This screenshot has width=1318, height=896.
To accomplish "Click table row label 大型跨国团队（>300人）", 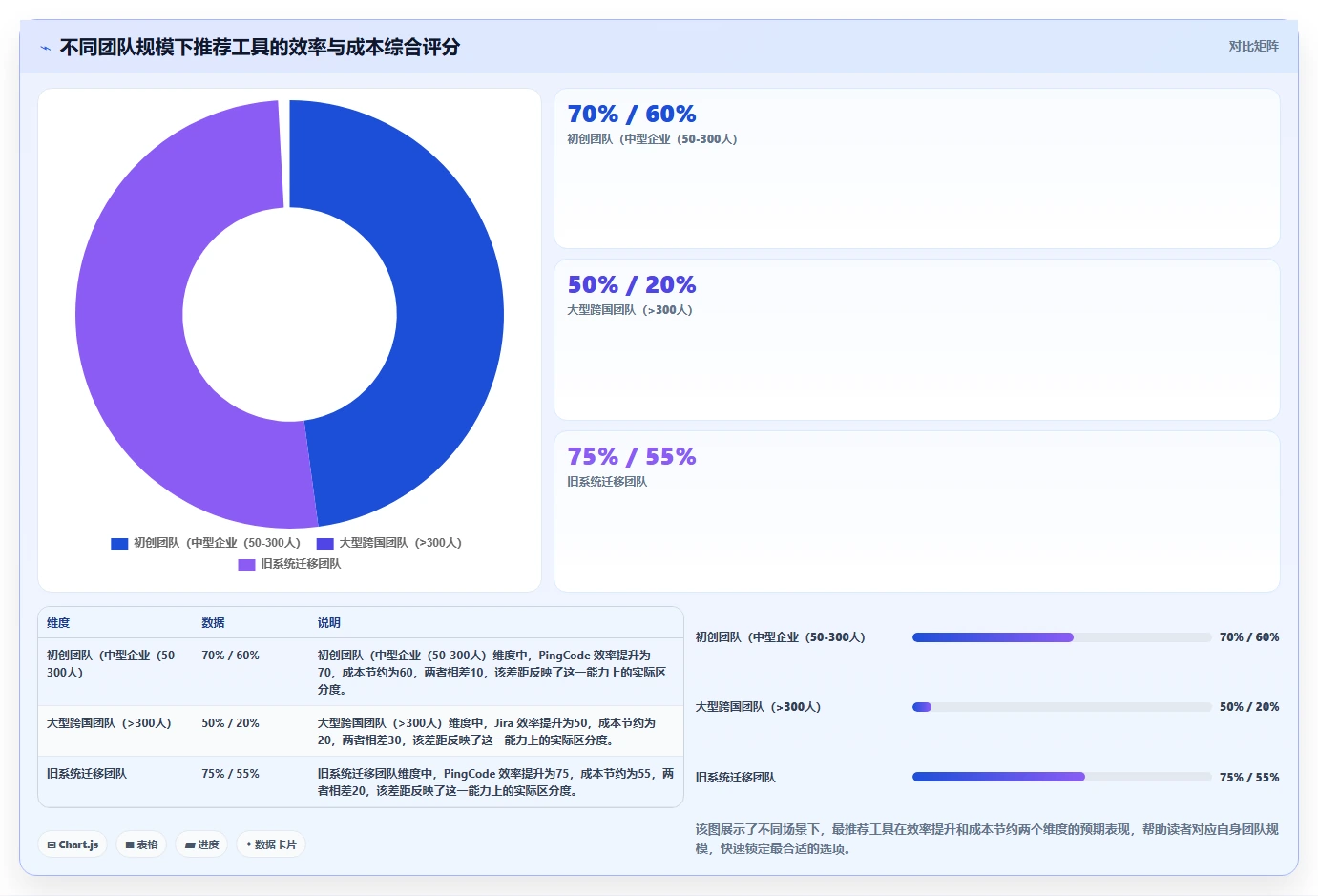I will [109, 723].
